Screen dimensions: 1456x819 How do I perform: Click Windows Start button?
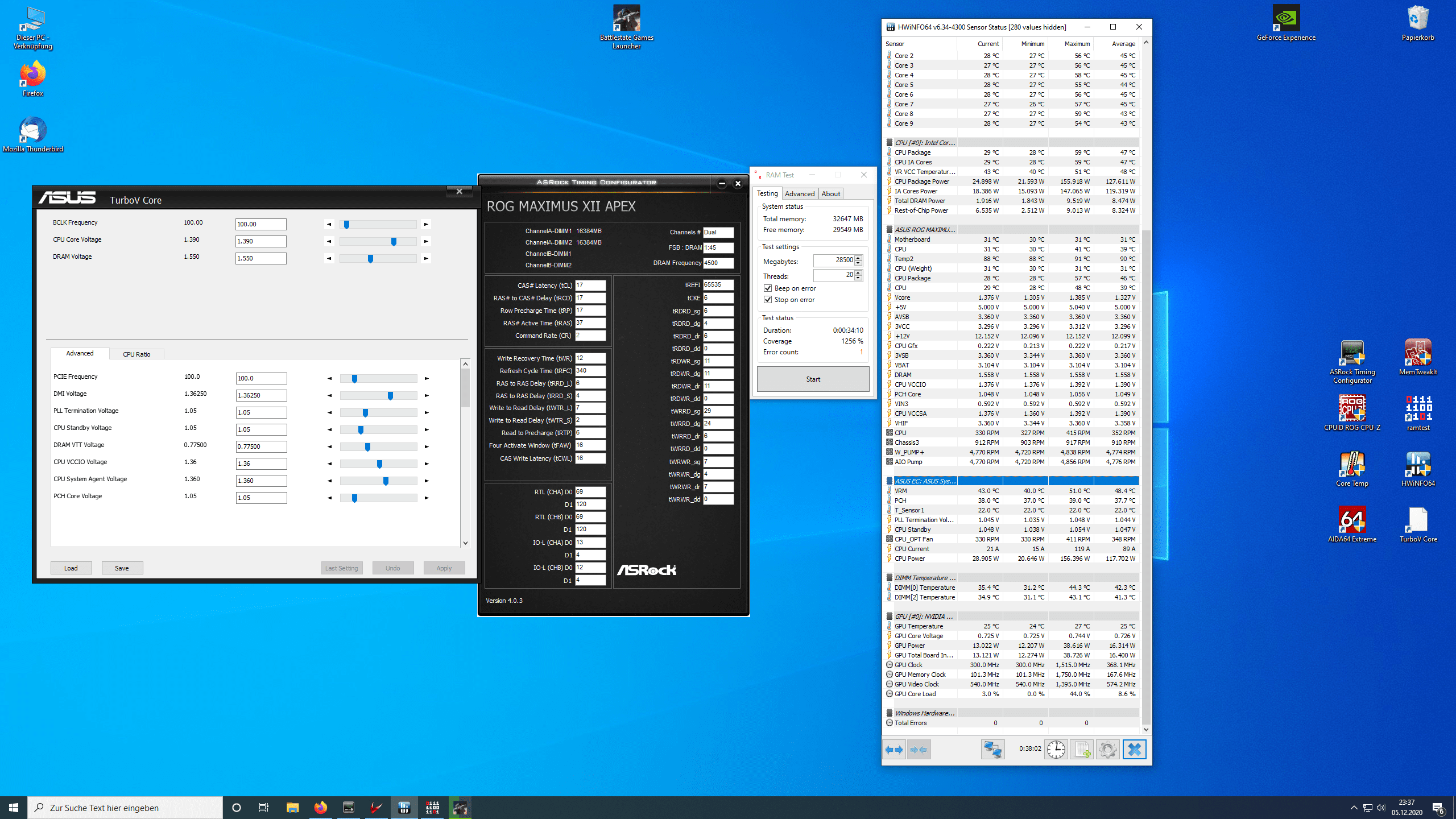pos(14,808)
